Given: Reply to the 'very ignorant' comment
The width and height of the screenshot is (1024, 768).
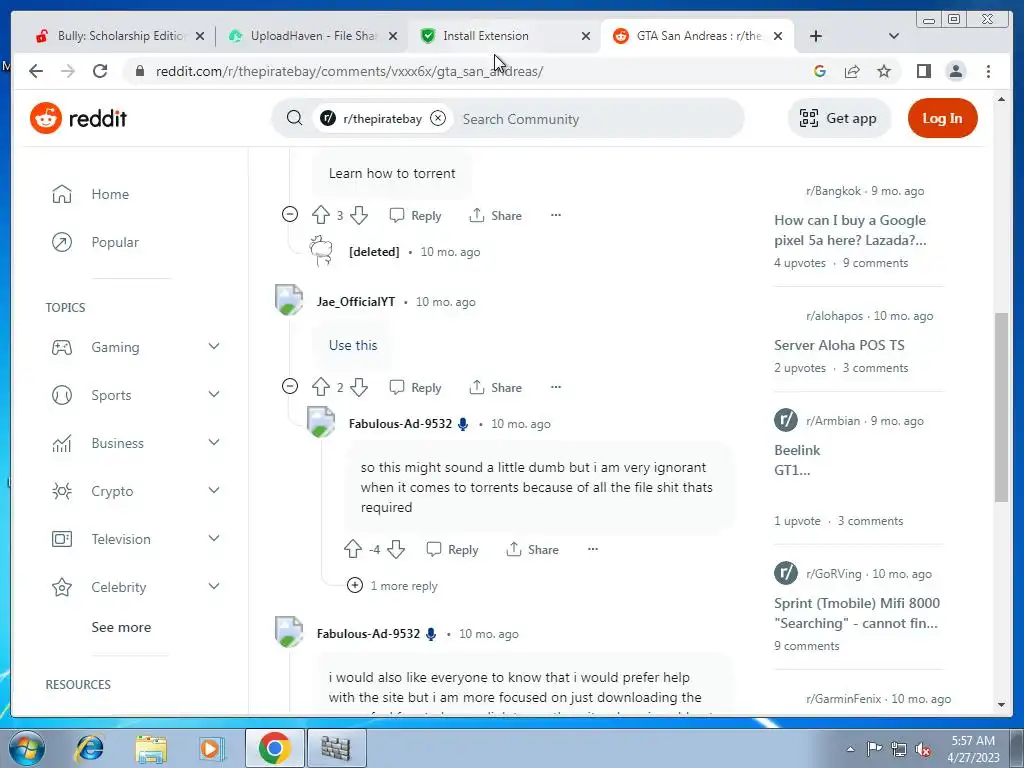Looking at the screenshot, I should 452,550.
